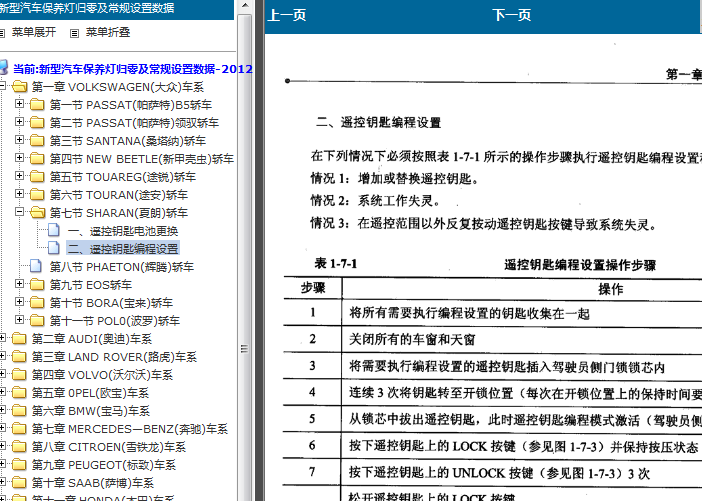Viewport: 702px width, 501px height.
Task: Expand 第四节 NEW BEETLE(新甲壳虫)轿车 node
Action: point(19,158)
